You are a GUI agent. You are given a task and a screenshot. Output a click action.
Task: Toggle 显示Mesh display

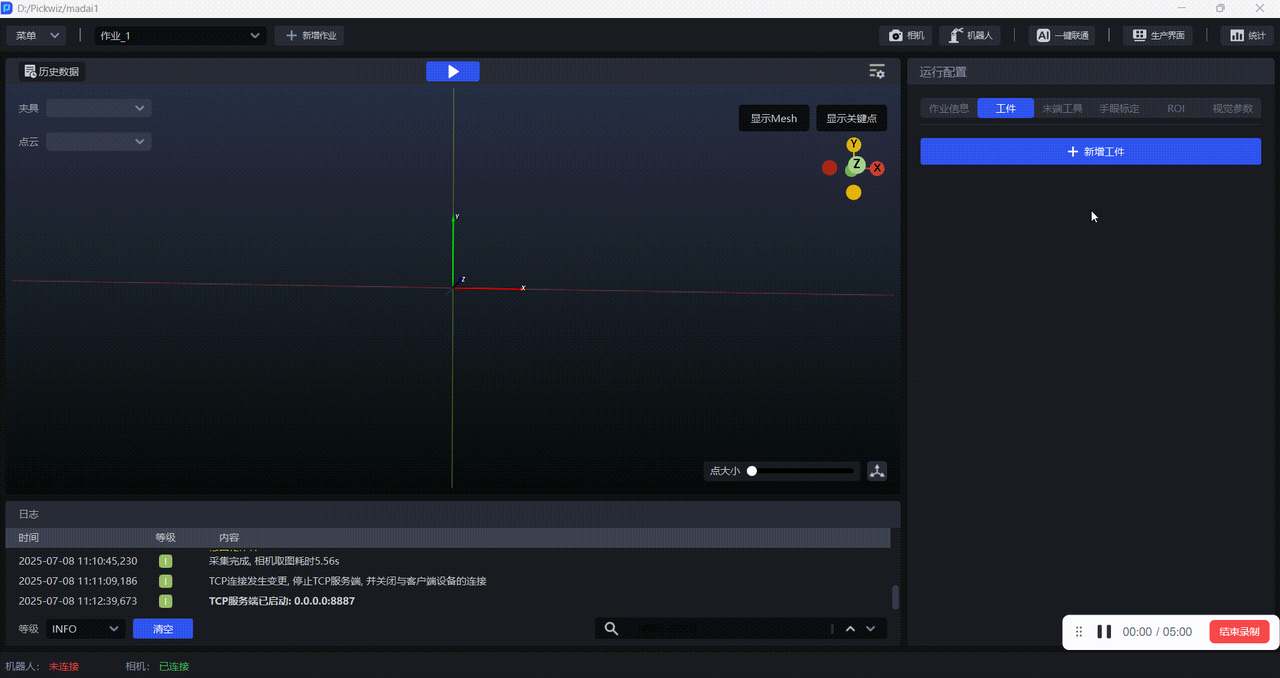774,118
